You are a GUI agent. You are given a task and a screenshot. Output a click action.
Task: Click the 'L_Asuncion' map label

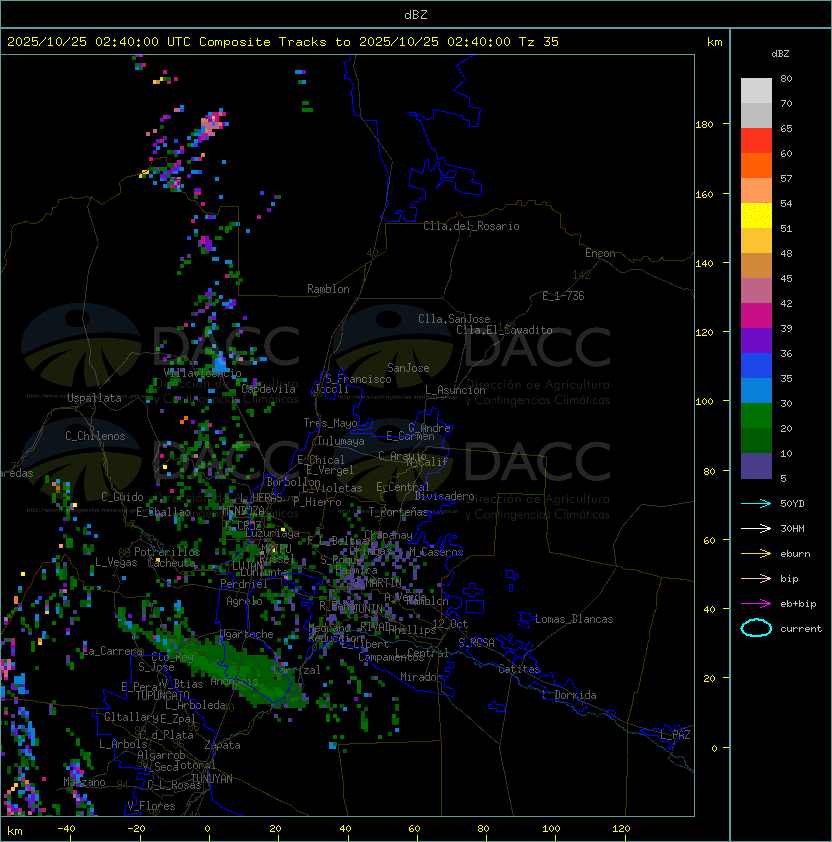pos(455,390)
